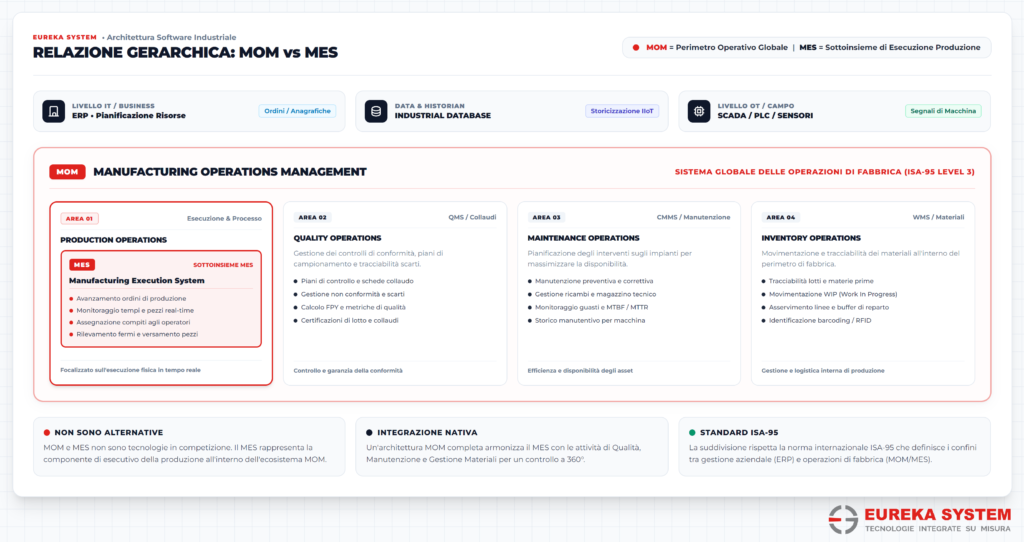
Task: Click the Eureka System logo mark
Action: click(843, 520)
